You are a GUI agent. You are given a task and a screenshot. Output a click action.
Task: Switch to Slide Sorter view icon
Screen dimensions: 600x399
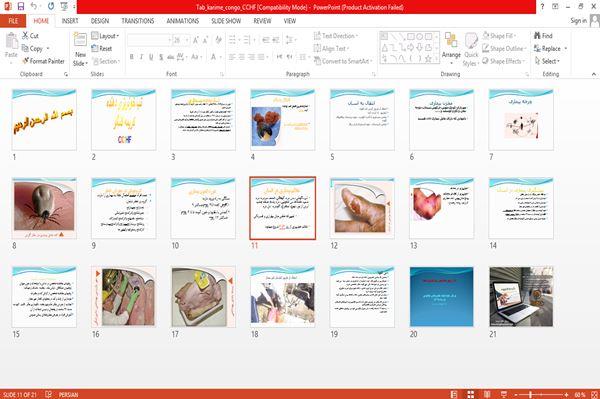point(471,394)
